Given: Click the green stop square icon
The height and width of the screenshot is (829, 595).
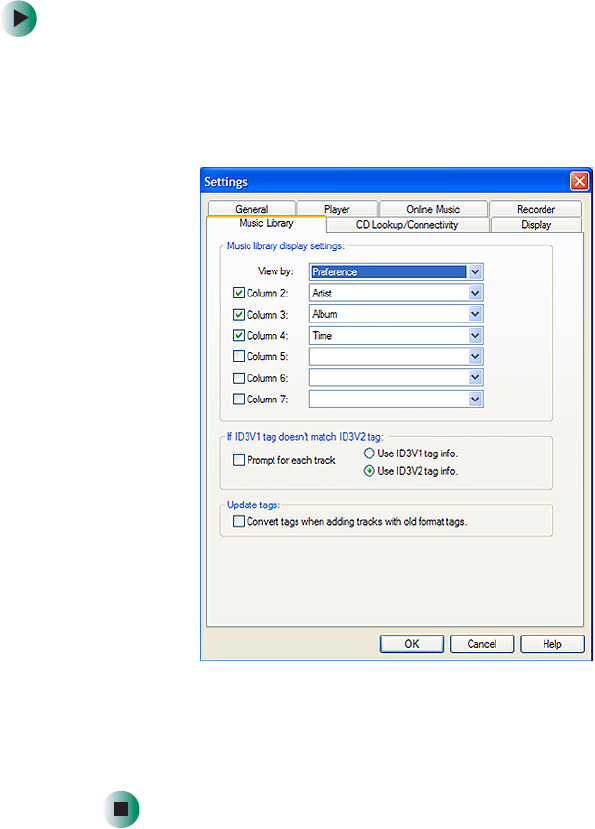Looking at the screenshot, I should (x=121, y=809).
